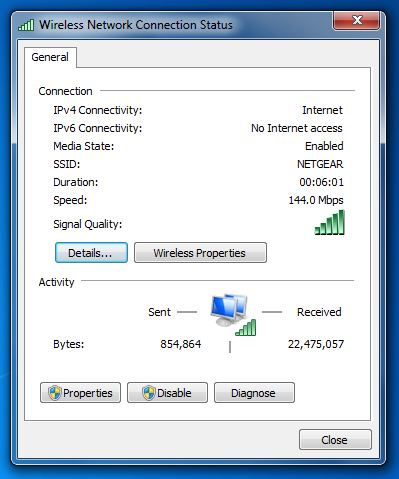Click the 144.0 Mbps speed value
The height and width of the screenshot is (479, 399).
316,200
